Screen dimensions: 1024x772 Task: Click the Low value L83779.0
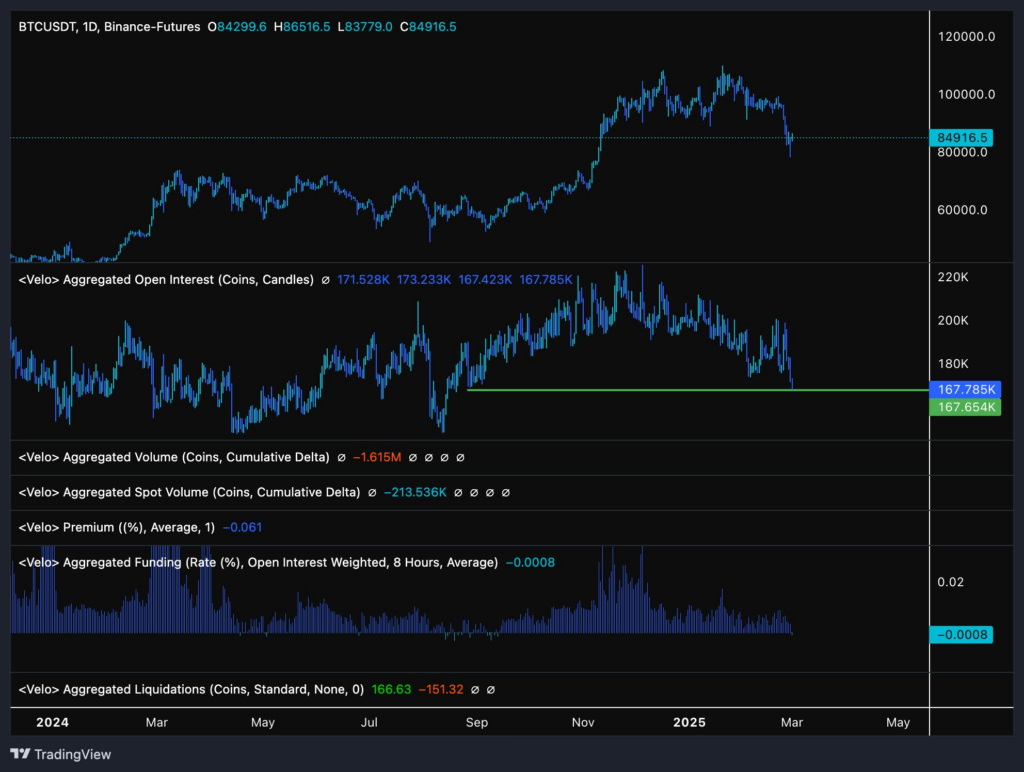pyautogui.click(x=365, y=27)
